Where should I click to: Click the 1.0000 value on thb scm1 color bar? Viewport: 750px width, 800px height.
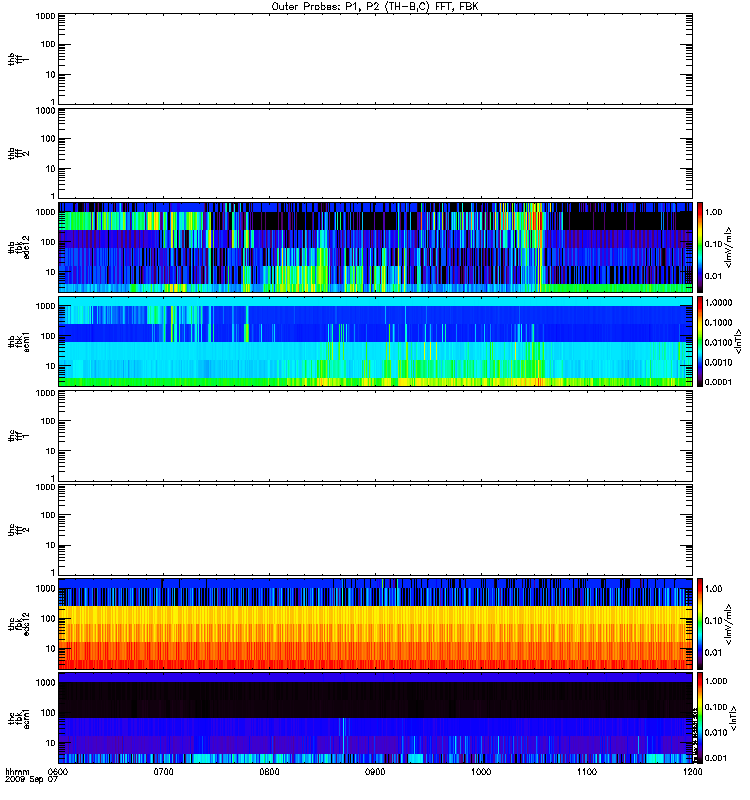718,303
